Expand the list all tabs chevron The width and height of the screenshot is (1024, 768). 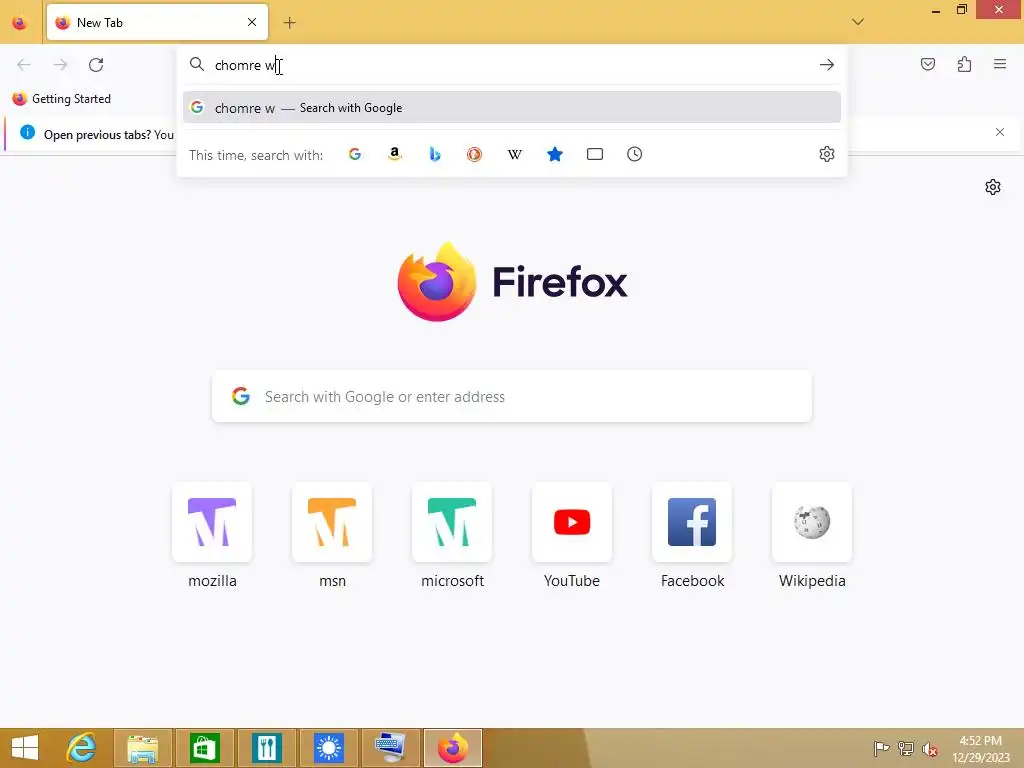tap(857, 22)
